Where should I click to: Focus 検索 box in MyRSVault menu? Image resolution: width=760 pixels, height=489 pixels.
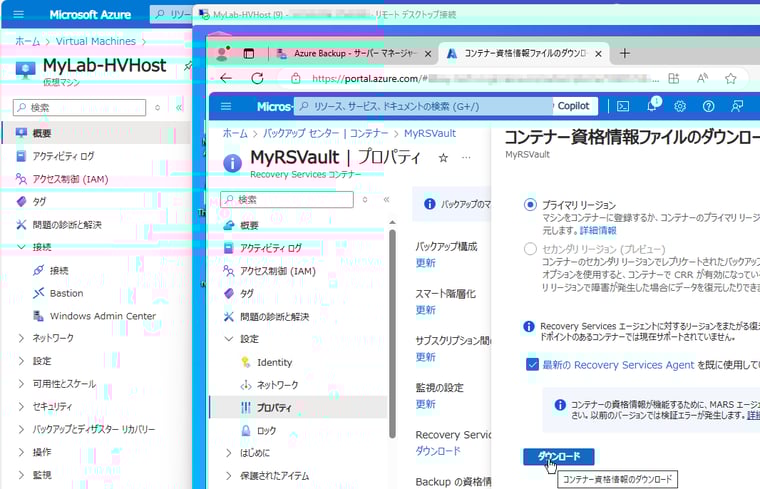287,199
